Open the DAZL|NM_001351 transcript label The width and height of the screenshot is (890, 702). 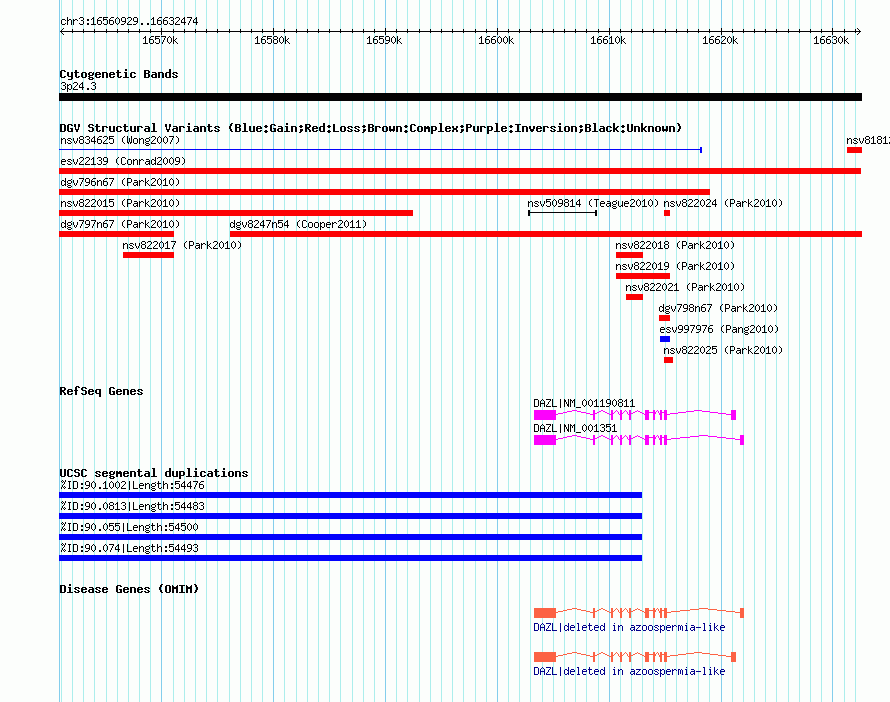coord(575,428)
